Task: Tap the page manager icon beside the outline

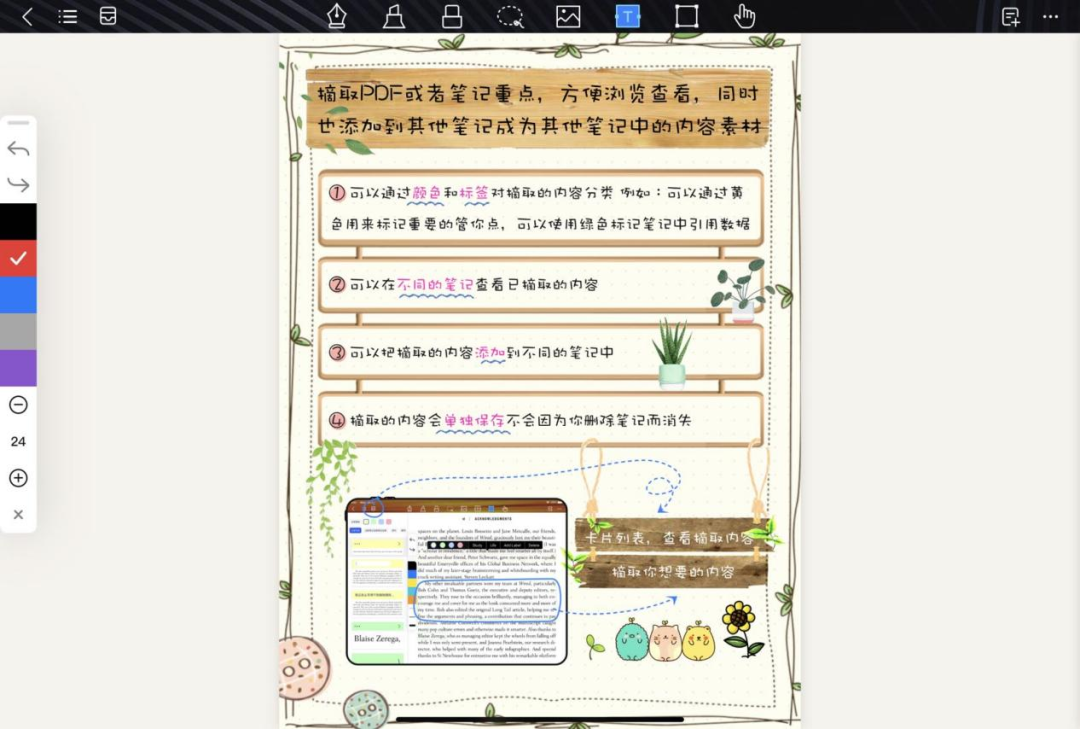Action: (x=106, y=16)
